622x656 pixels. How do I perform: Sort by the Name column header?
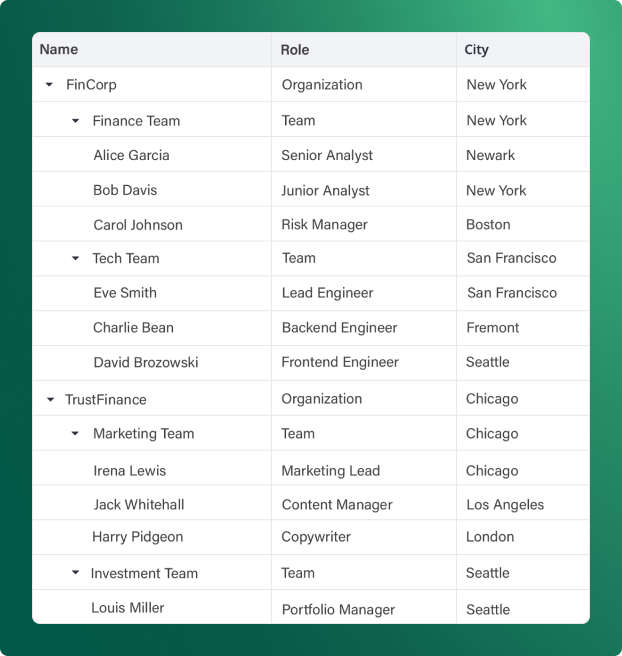coord(59,49)
